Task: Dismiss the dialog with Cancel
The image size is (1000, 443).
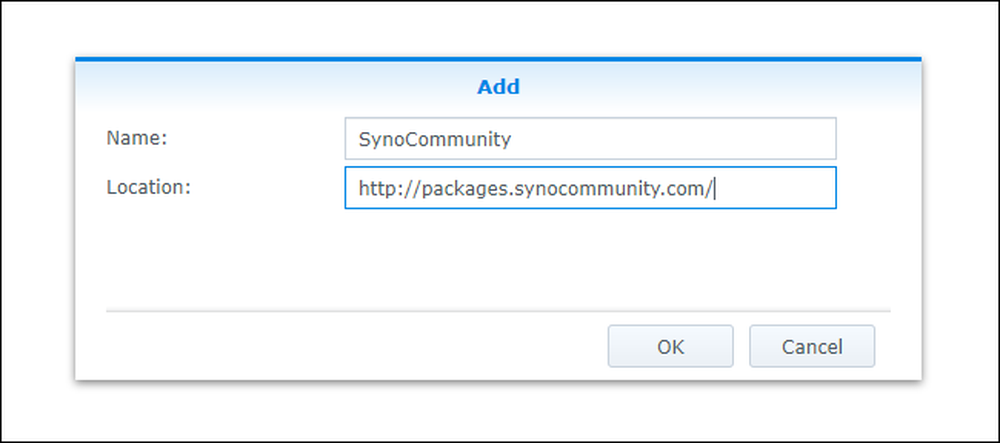Action: (x=812, y=346)
